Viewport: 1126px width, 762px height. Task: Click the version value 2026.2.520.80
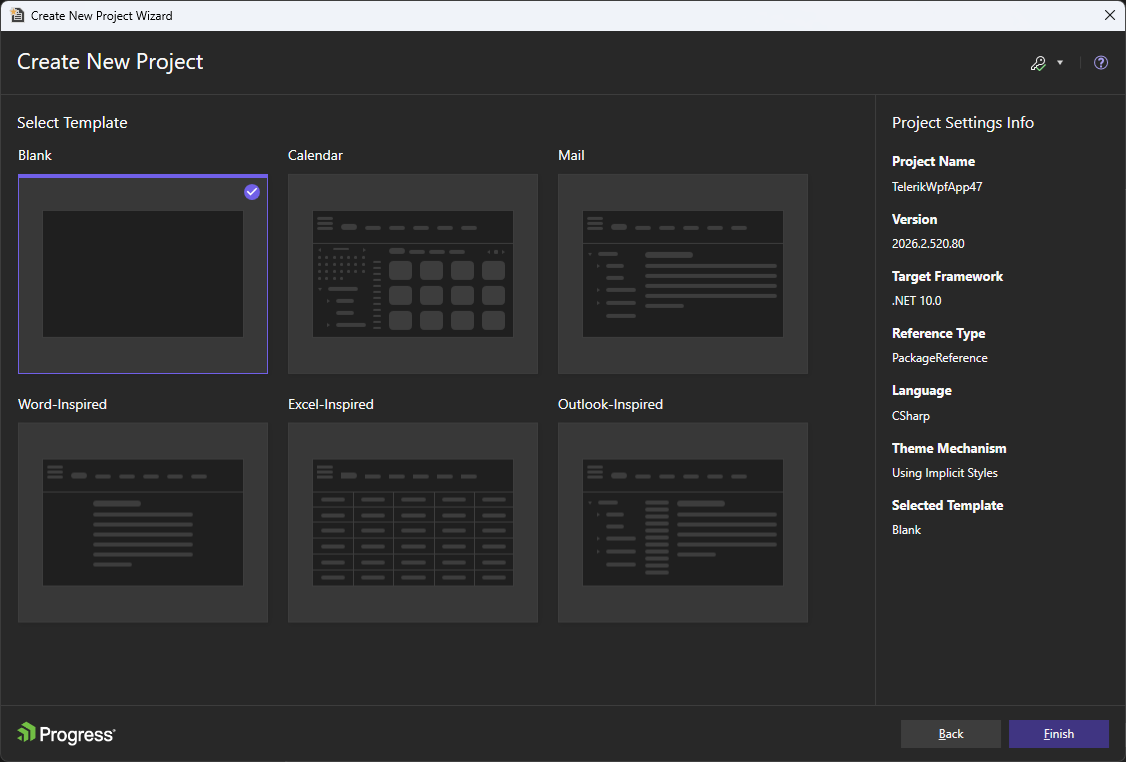coord(928,243)
